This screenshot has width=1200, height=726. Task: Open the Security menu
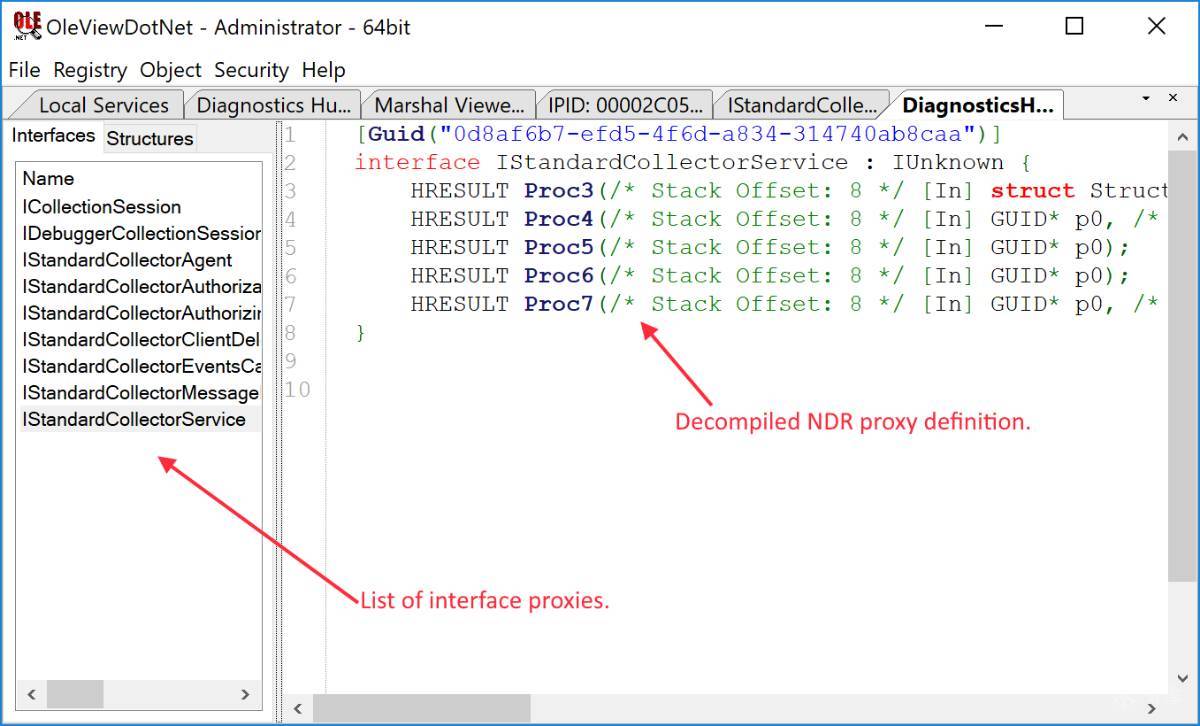coord(251,70)
